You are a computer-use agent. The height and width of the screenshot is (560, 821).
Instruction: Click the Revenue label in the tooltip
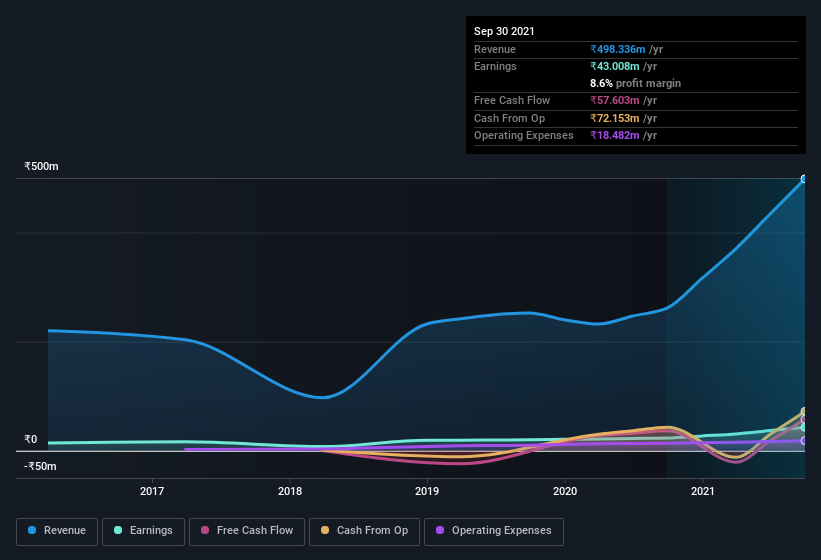tap(495, 49)
